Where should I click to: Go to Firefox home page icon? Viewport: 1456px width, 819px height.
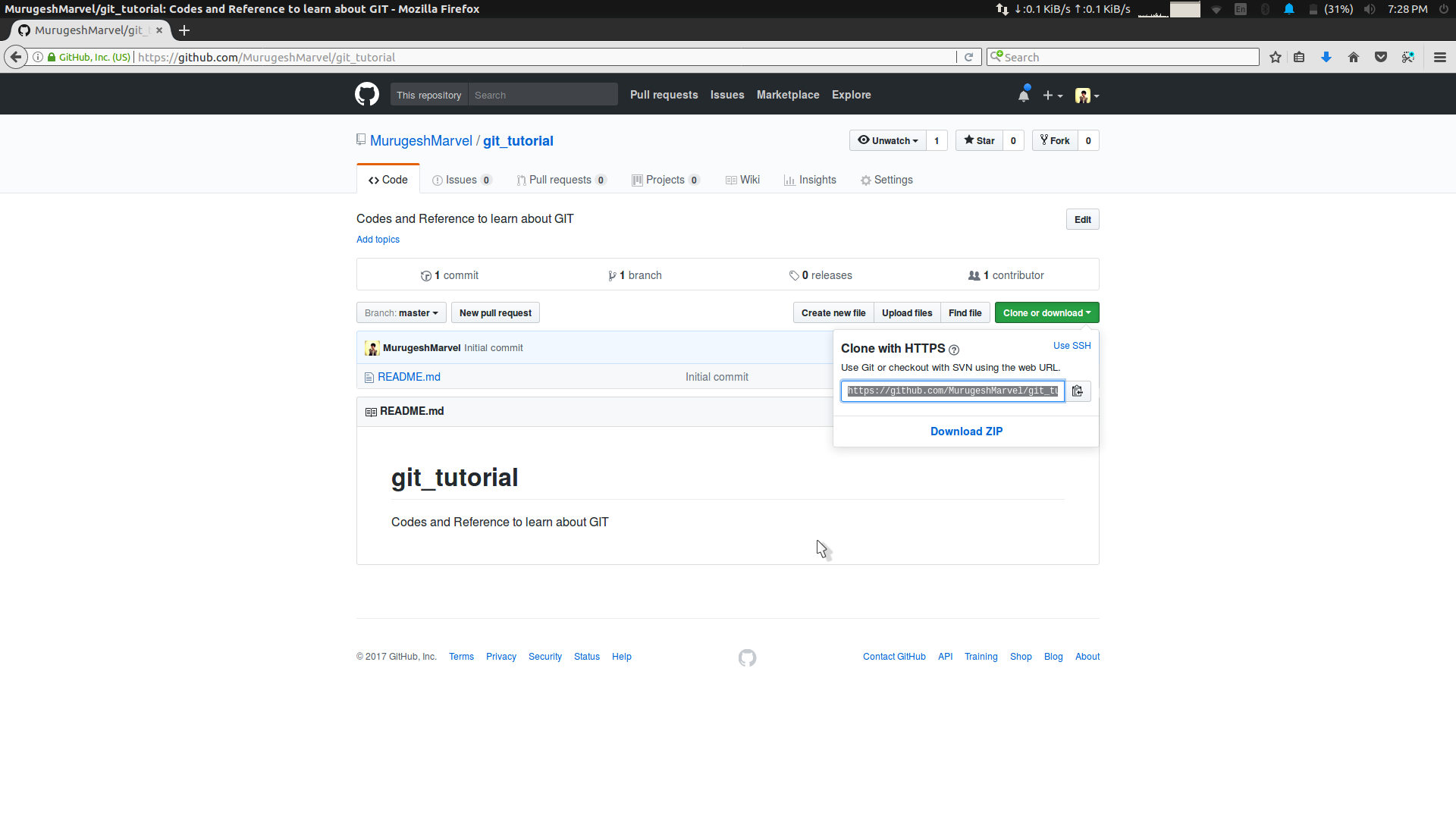pos(1354,57)
